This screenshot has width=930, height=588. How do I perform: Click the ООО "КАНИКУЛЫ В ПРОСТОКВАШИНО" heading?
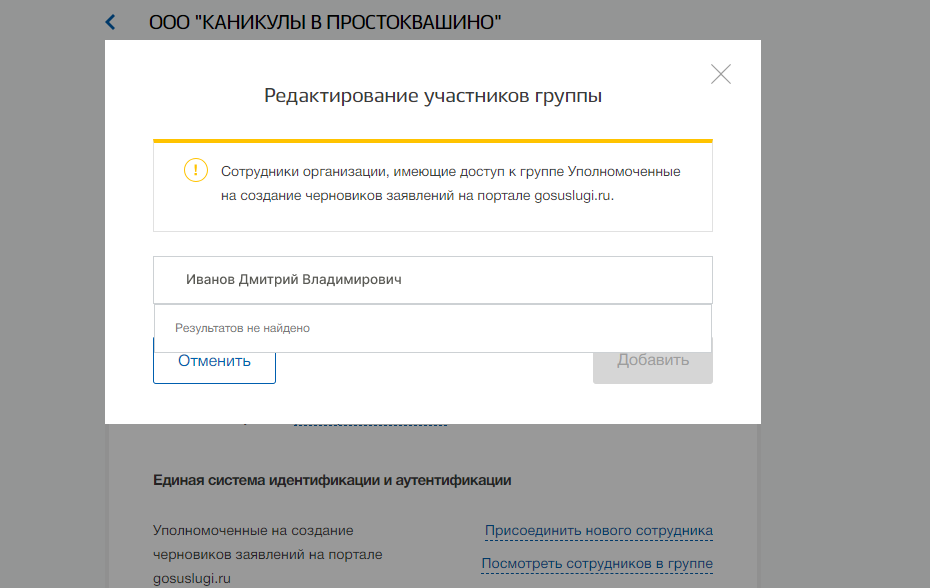325,23
